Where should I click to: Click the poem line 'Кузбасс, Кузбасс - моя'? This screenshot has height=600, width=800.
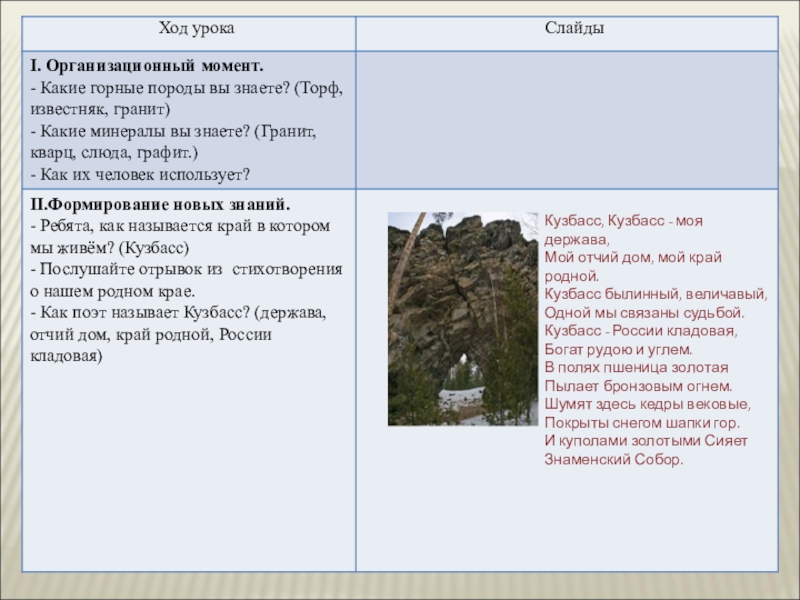(623, 221)
